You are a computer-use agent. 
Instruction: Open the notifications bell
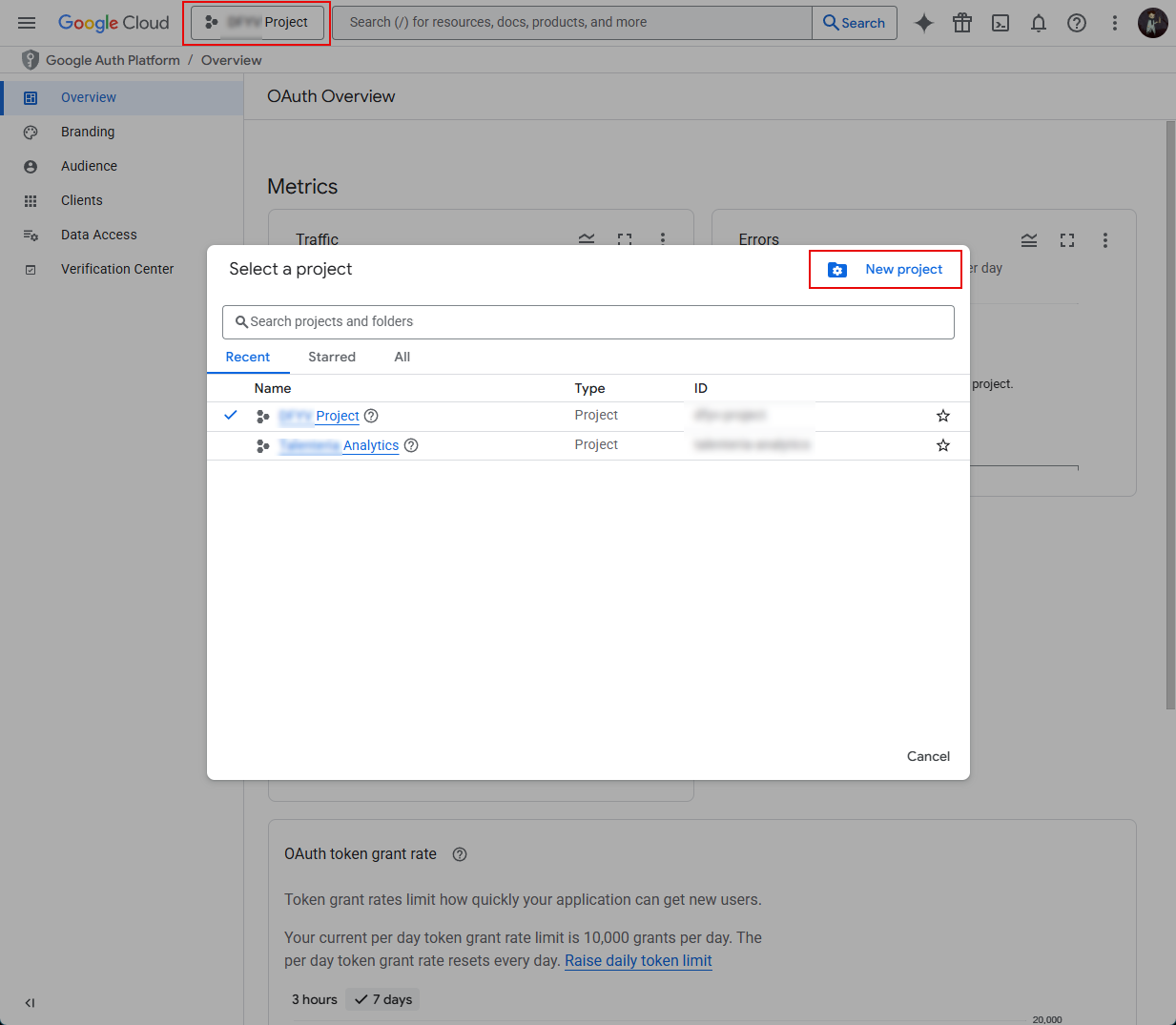1038,23
